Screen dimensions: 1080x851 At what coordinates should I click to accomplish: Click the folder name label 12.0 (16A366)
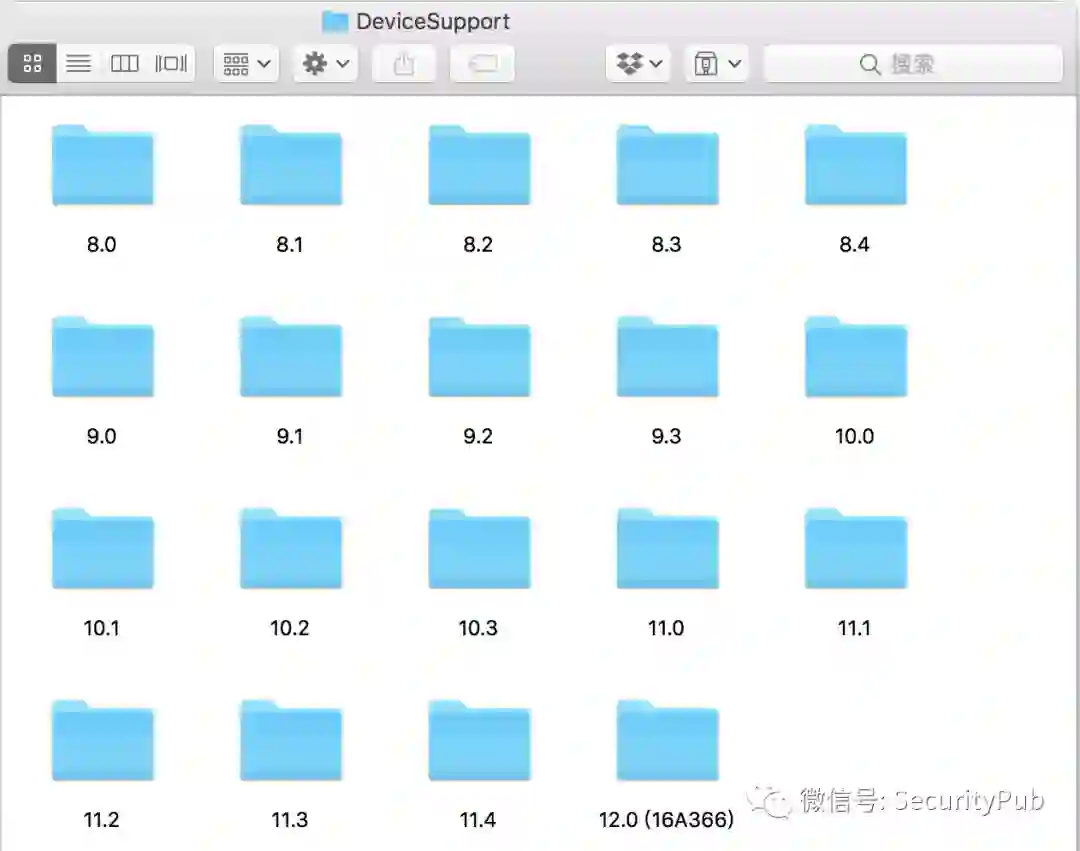(x=666, y=819)
